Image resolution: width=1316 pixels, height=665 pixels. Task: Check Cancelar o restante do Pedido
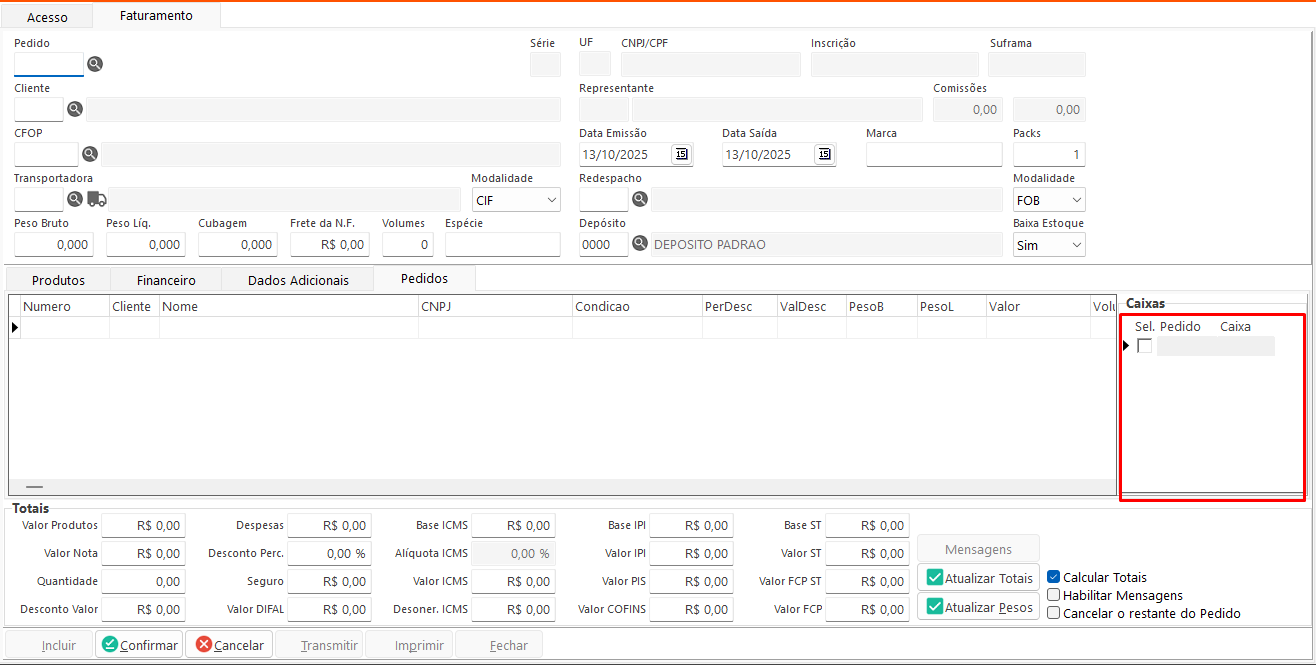click(x=1053, y=613)
